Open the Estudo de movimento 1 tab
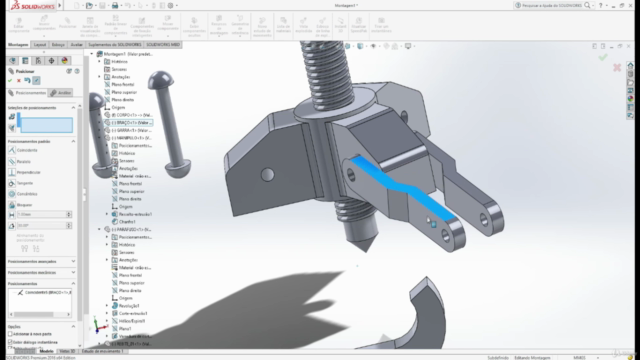The width and height of the screenshot is (640, 360). pyautogui.click(x=102, y=351)
